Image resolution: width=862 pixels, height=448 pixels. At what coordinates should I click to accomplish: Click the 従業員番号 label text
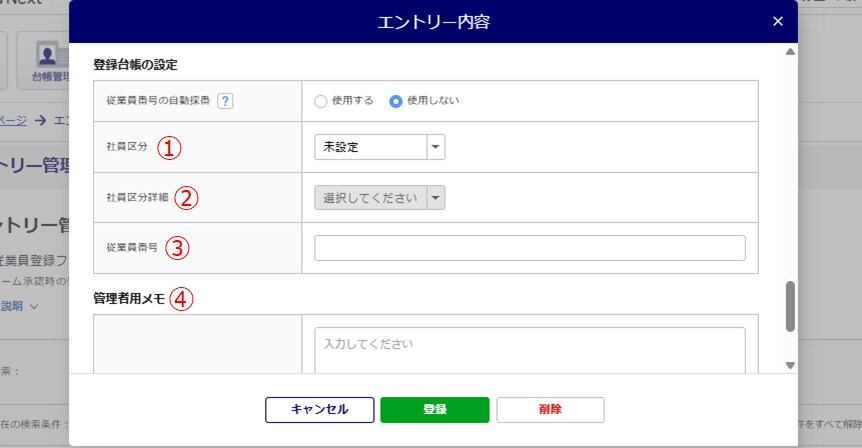tap(132, 247)
